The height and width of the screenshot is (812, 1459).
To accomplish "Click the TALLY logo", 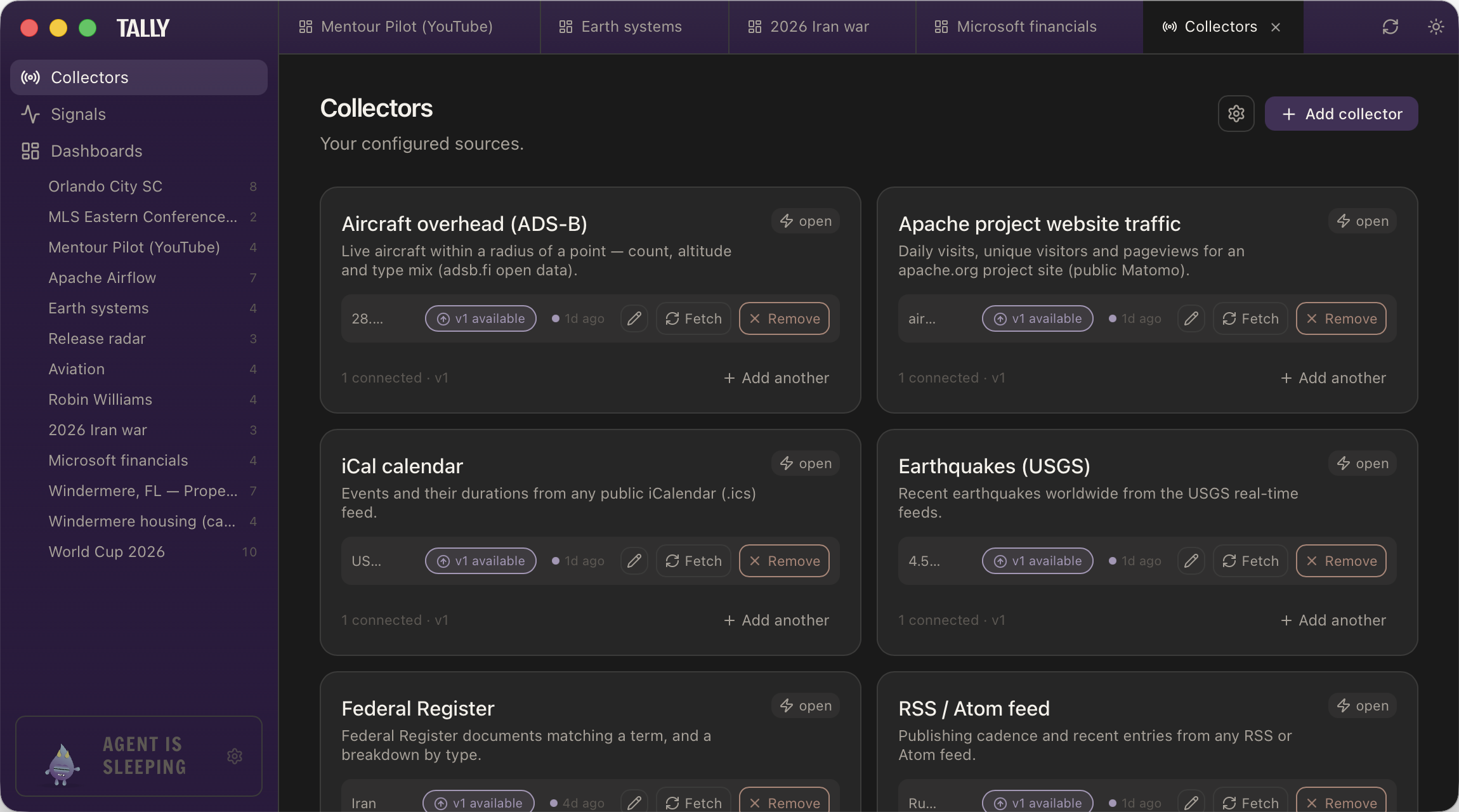I will tap(143, 28).
